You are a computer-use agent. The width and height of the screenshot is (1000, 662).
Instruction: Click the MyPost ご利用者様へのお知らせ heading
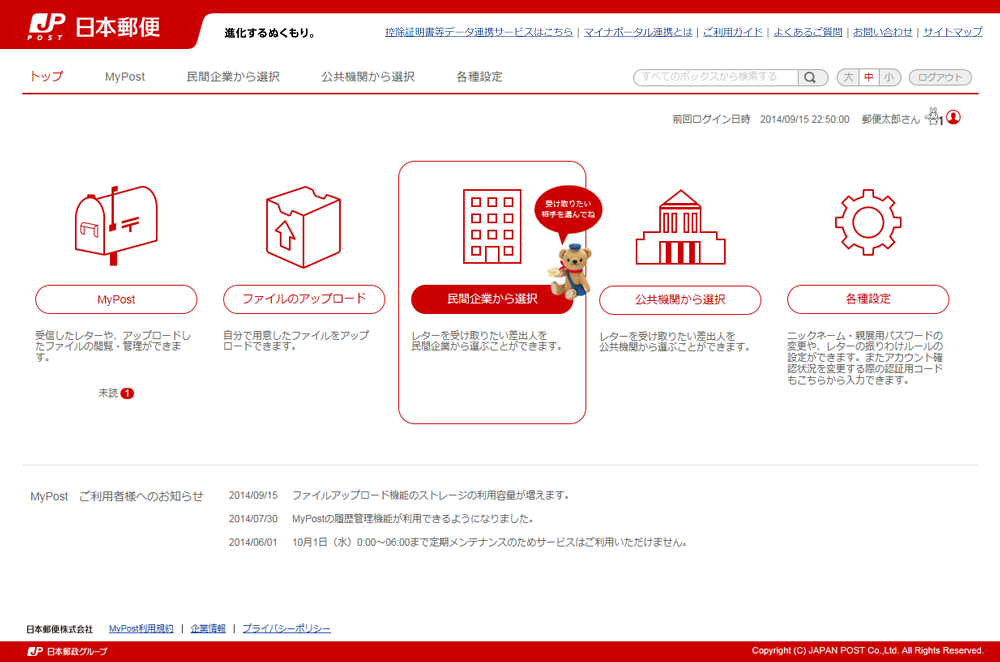click(x=117, y=496)
